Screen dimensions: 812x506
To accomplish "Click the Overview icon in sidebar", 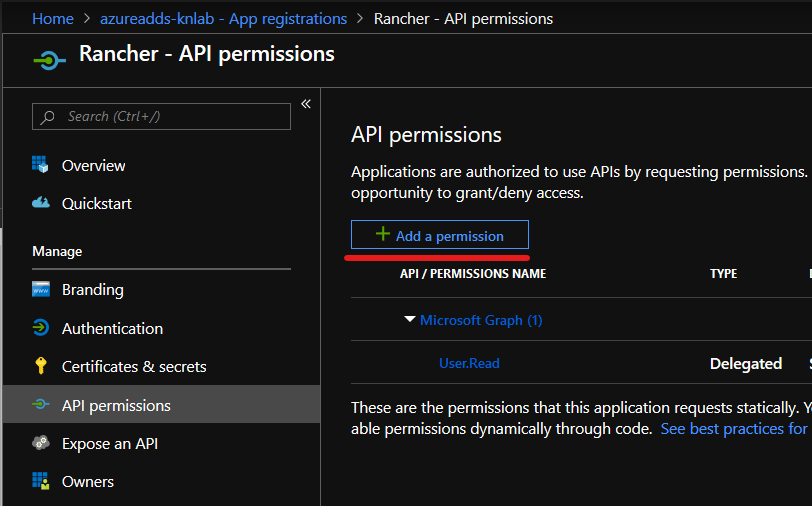I will [40, 165].
